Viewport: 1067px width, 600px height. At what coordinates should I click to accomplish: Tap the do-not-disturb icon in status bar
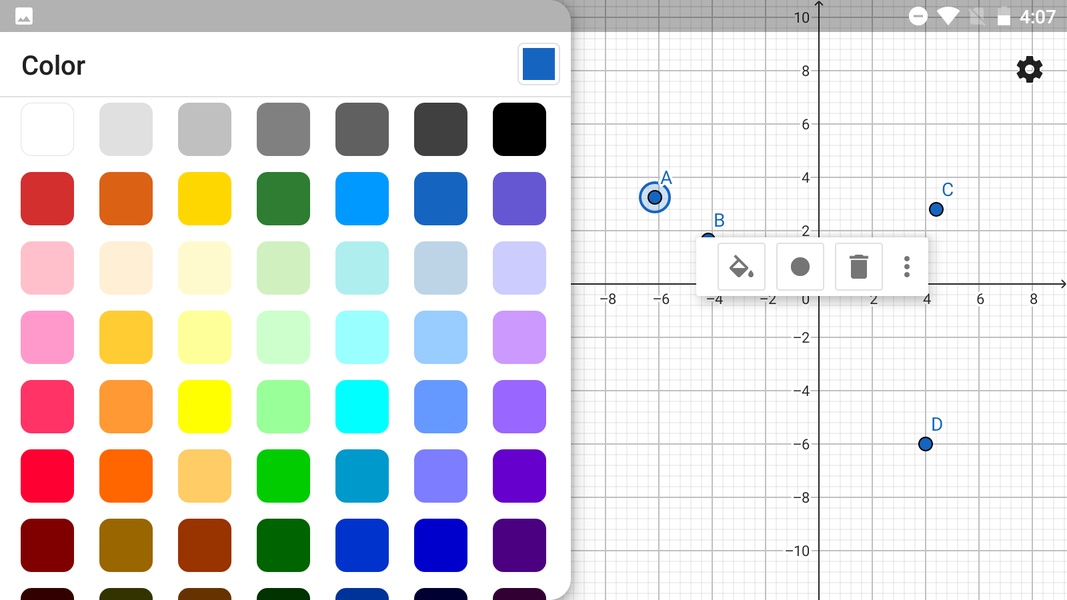click(918, 16)
